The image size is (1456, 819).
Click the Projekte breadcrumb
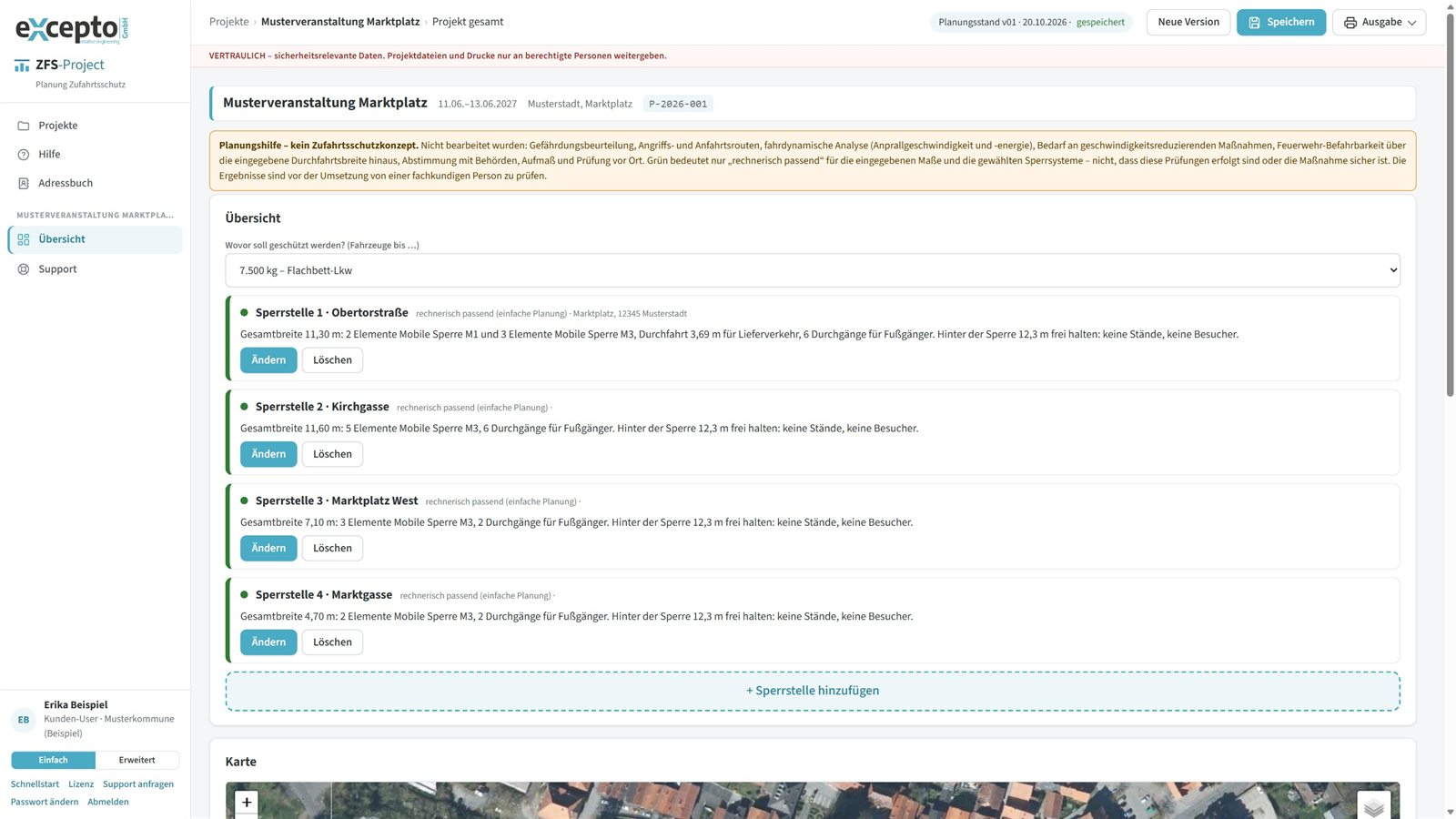(x=229, y=22)
